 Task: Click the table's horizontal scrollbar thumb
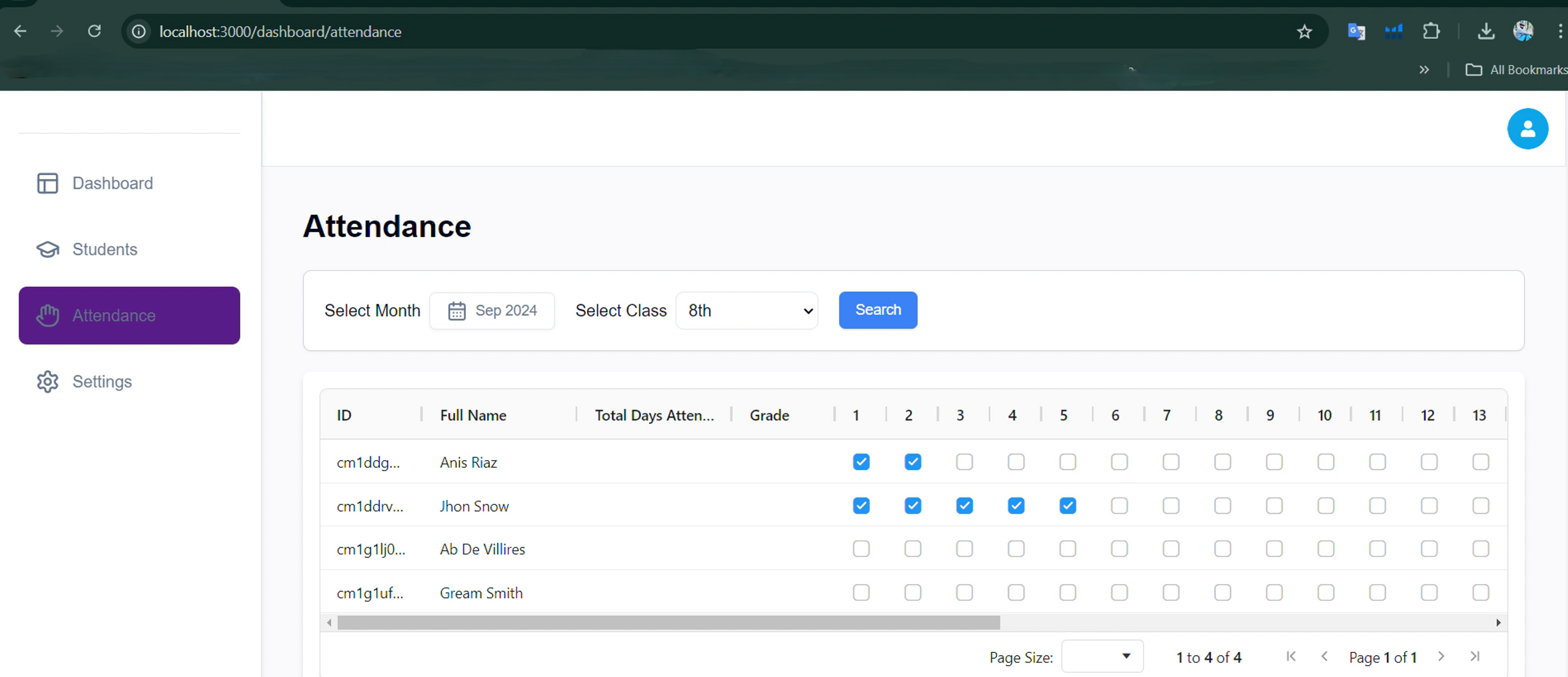tap(668, 622)
